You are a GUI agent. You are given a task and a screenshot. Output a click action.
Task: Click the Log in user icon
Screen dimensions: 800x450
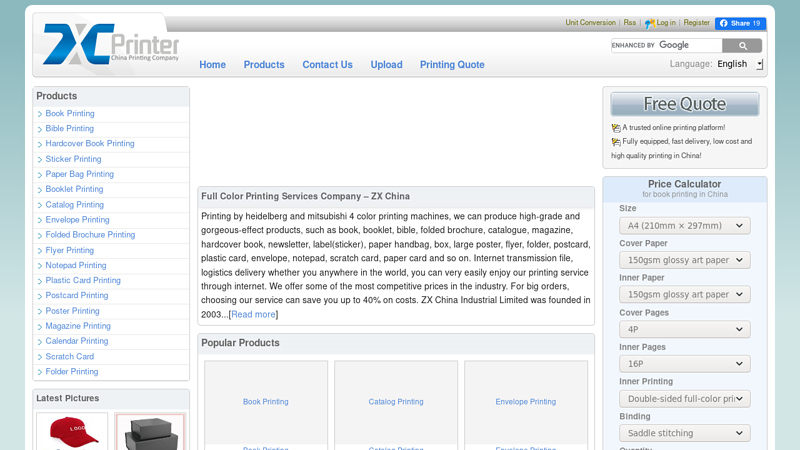[x=649, y=23]
